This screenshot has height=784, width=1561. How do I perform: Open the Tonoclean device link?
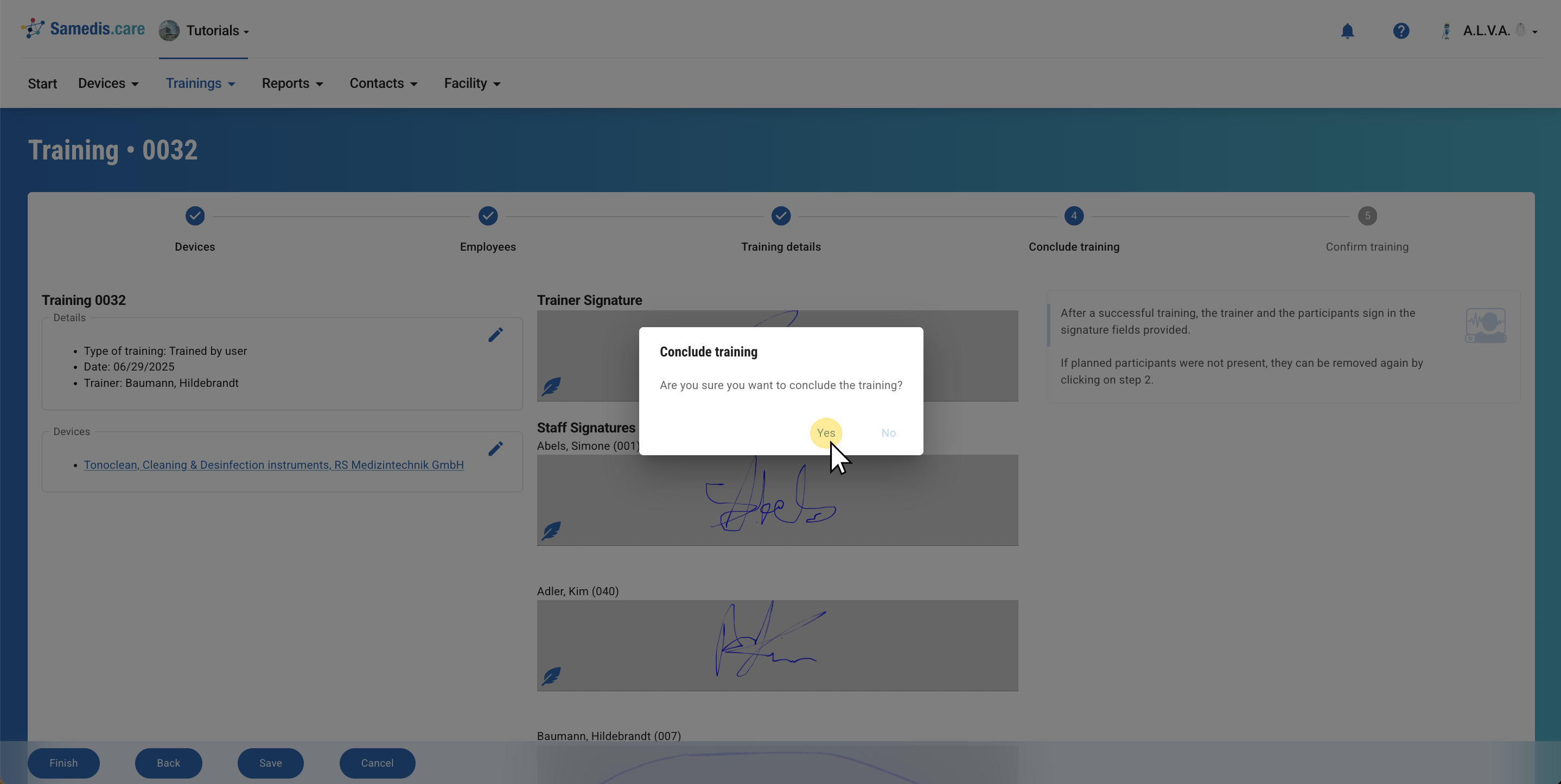click(273, 466)
